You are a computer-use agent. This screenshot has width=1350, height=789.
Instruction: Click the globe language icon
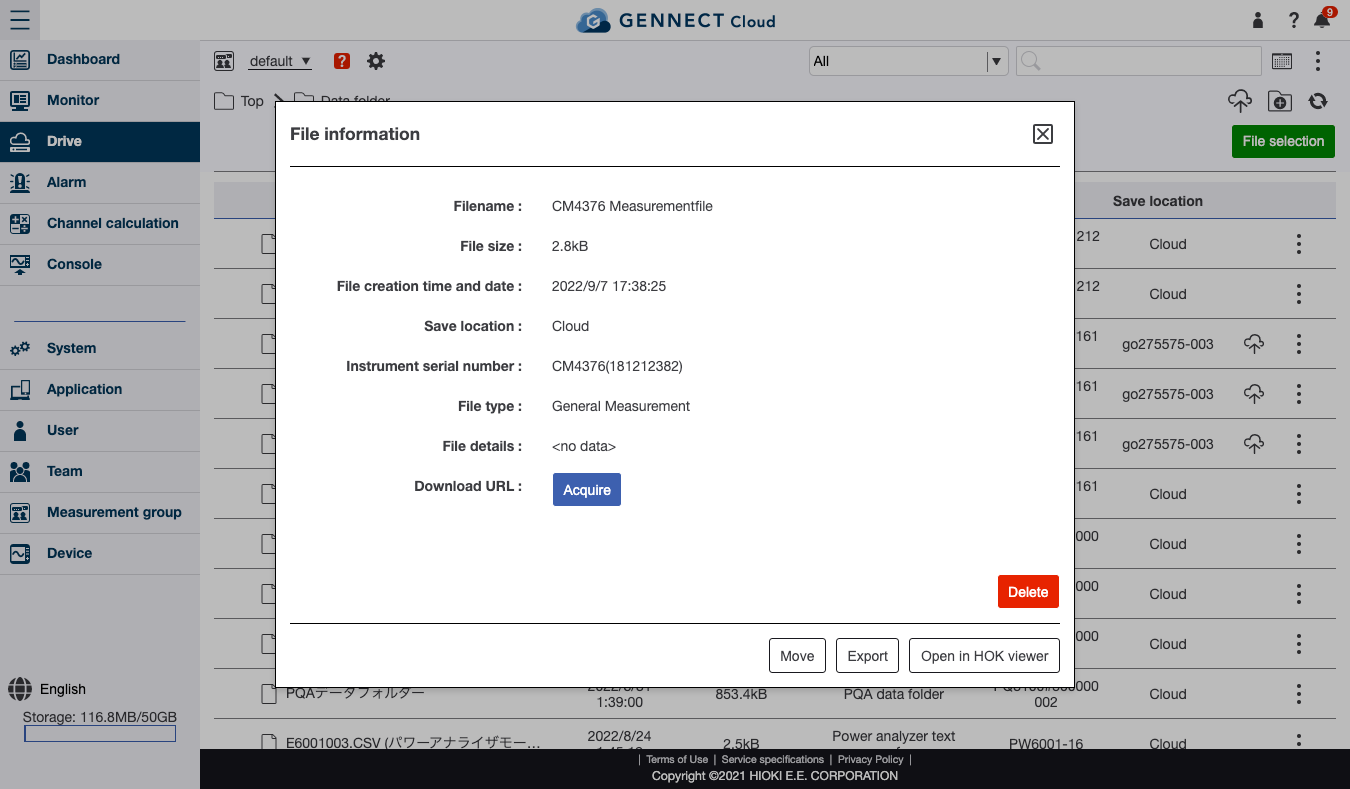point(20,689)
